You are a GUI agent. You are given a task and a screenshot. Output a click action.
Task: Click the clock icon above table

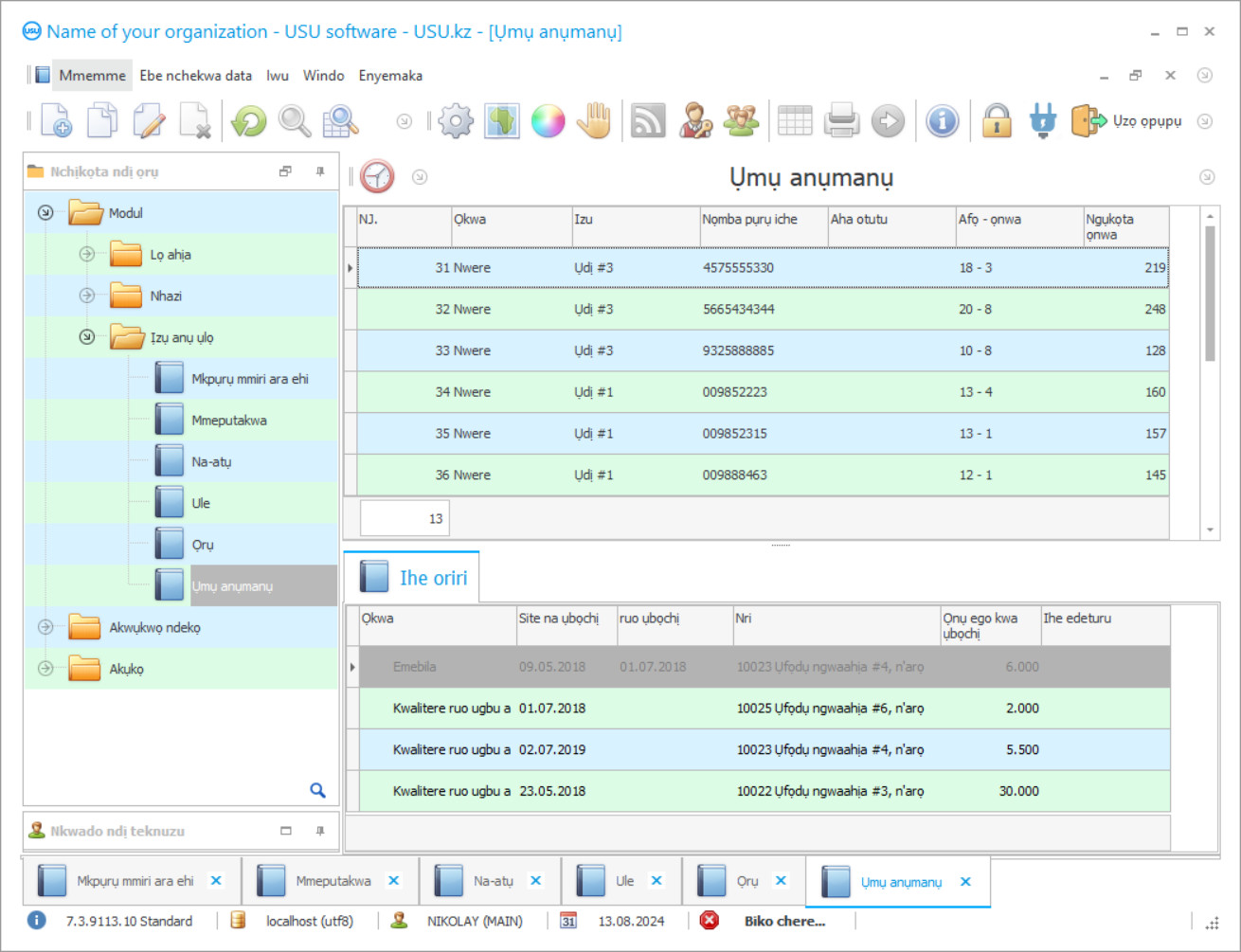tap(377, 177)
